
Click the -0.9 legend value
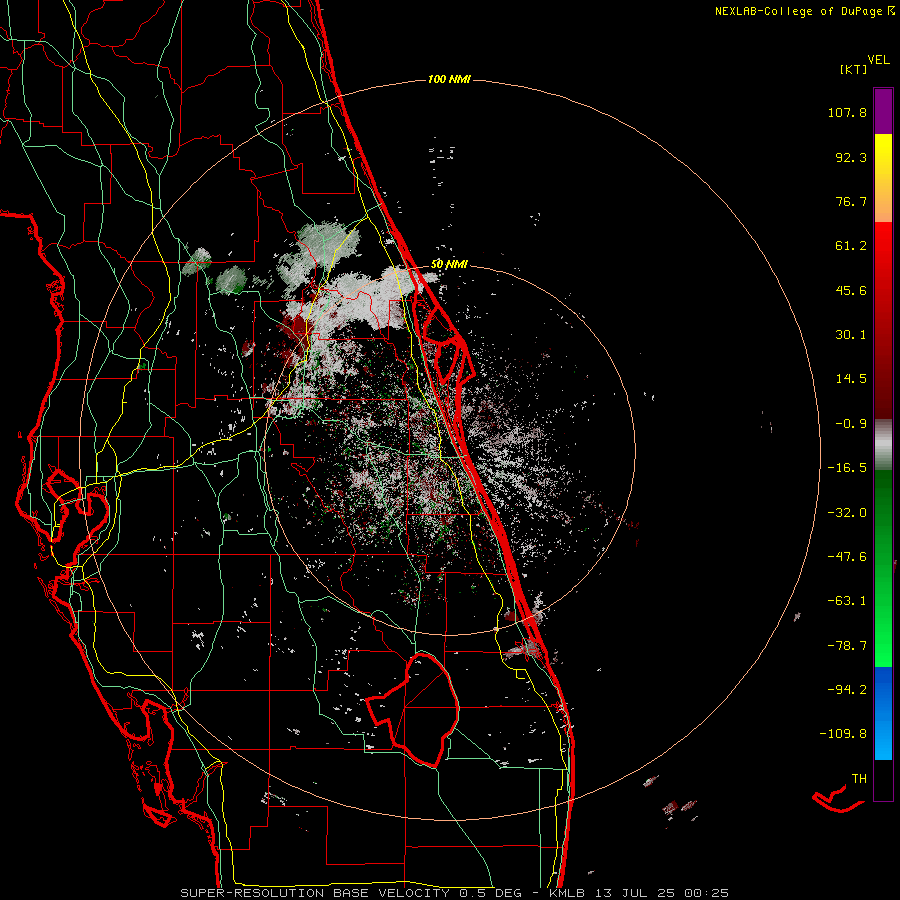[x=851, y=424]
